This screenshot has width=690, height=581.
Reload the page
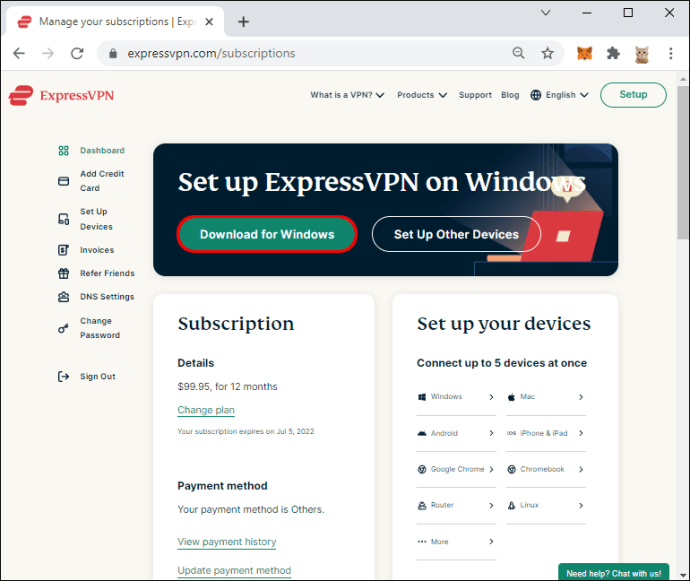77,54
